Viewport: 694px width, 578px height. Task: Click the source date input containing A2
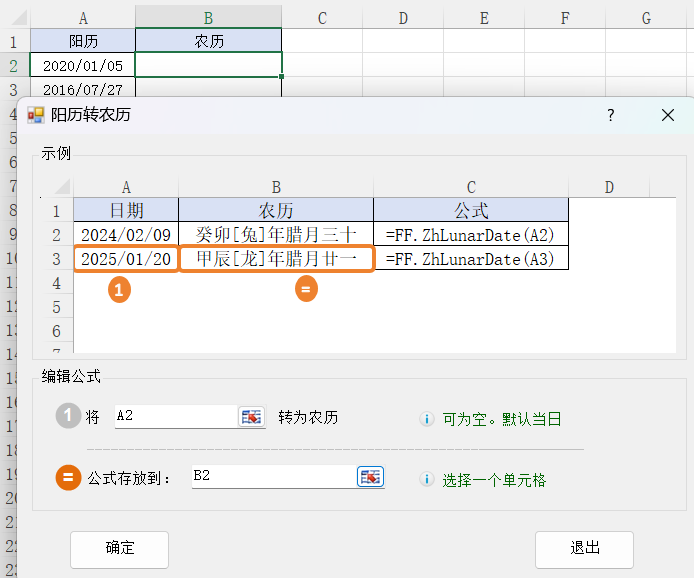point(175,417)
